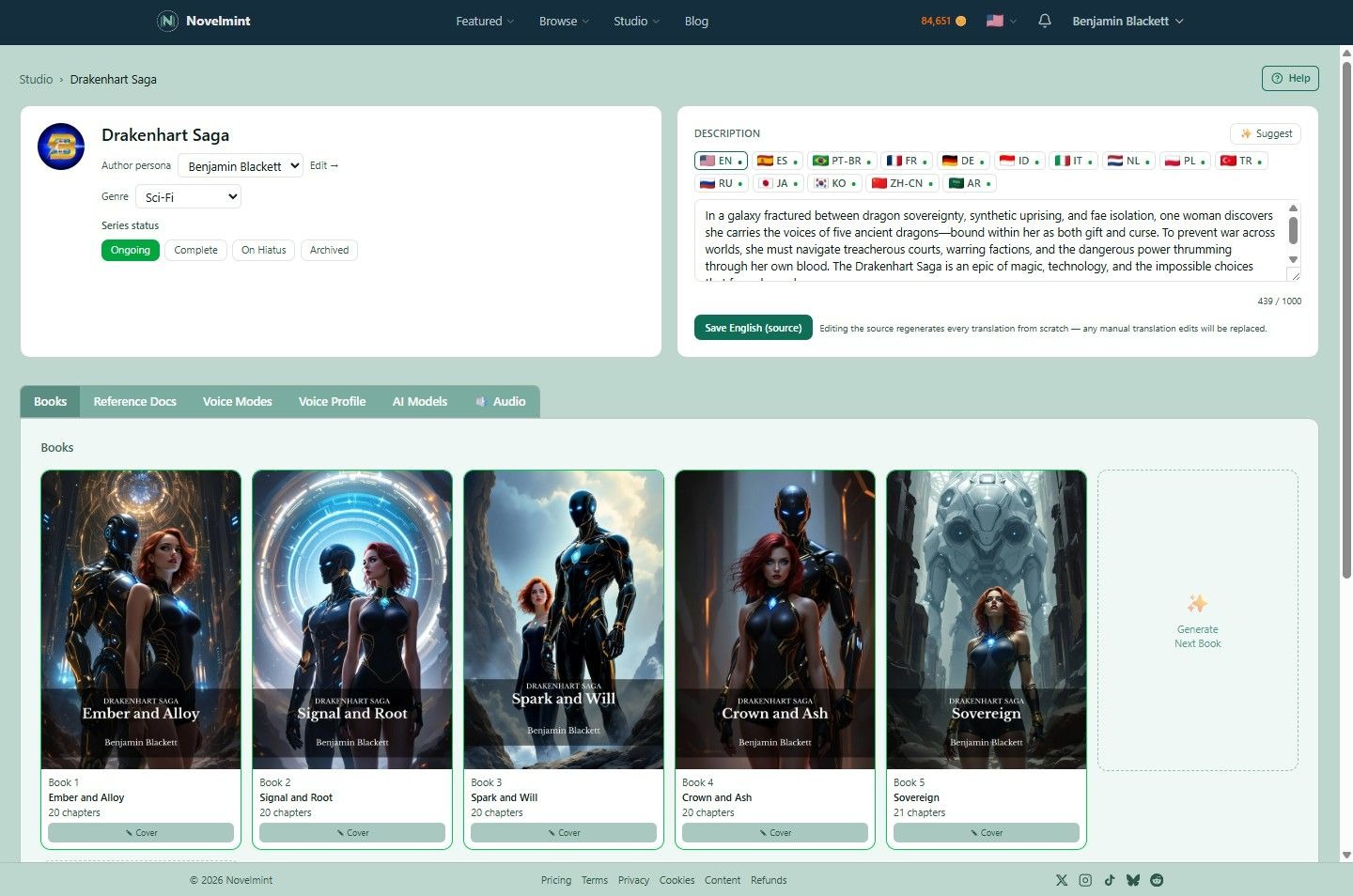Click the description textarea scrollbar
The image size is (1353, 896).
coord(1294,231)
